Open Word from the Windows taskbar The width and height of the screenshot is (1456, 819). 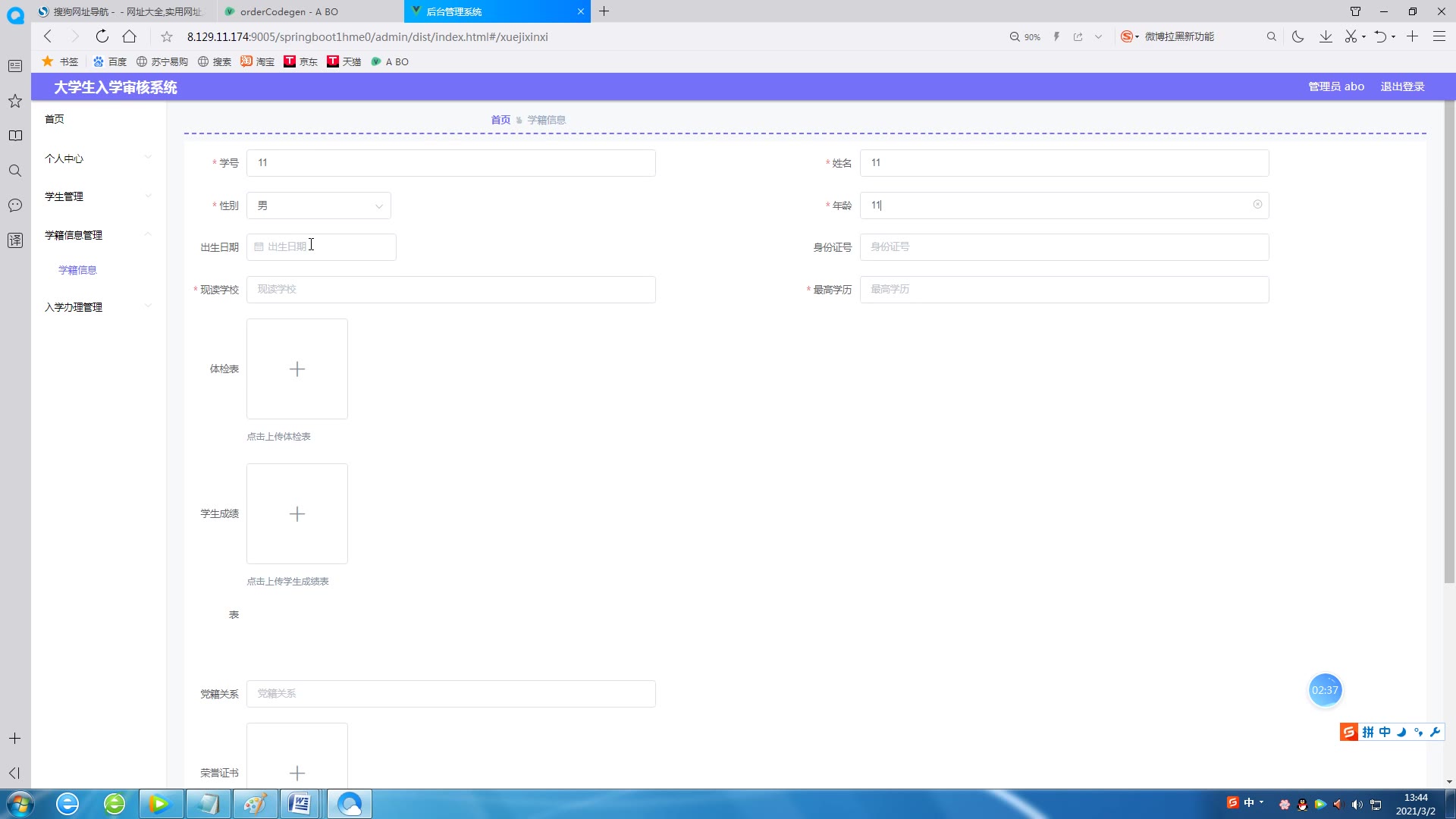point(300,804)
